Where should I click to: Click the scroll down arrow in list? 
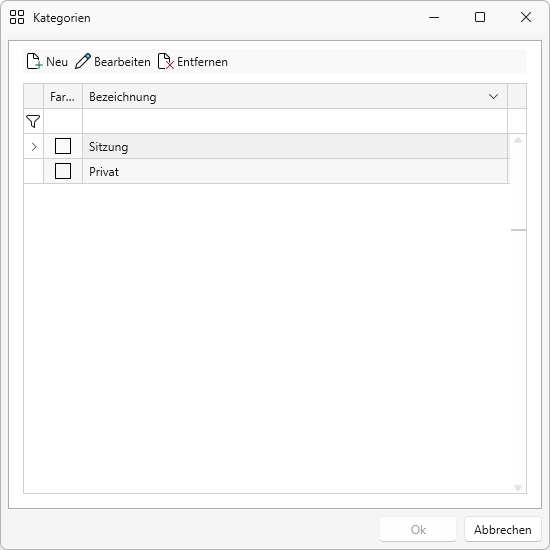click(x=518, y=488)
